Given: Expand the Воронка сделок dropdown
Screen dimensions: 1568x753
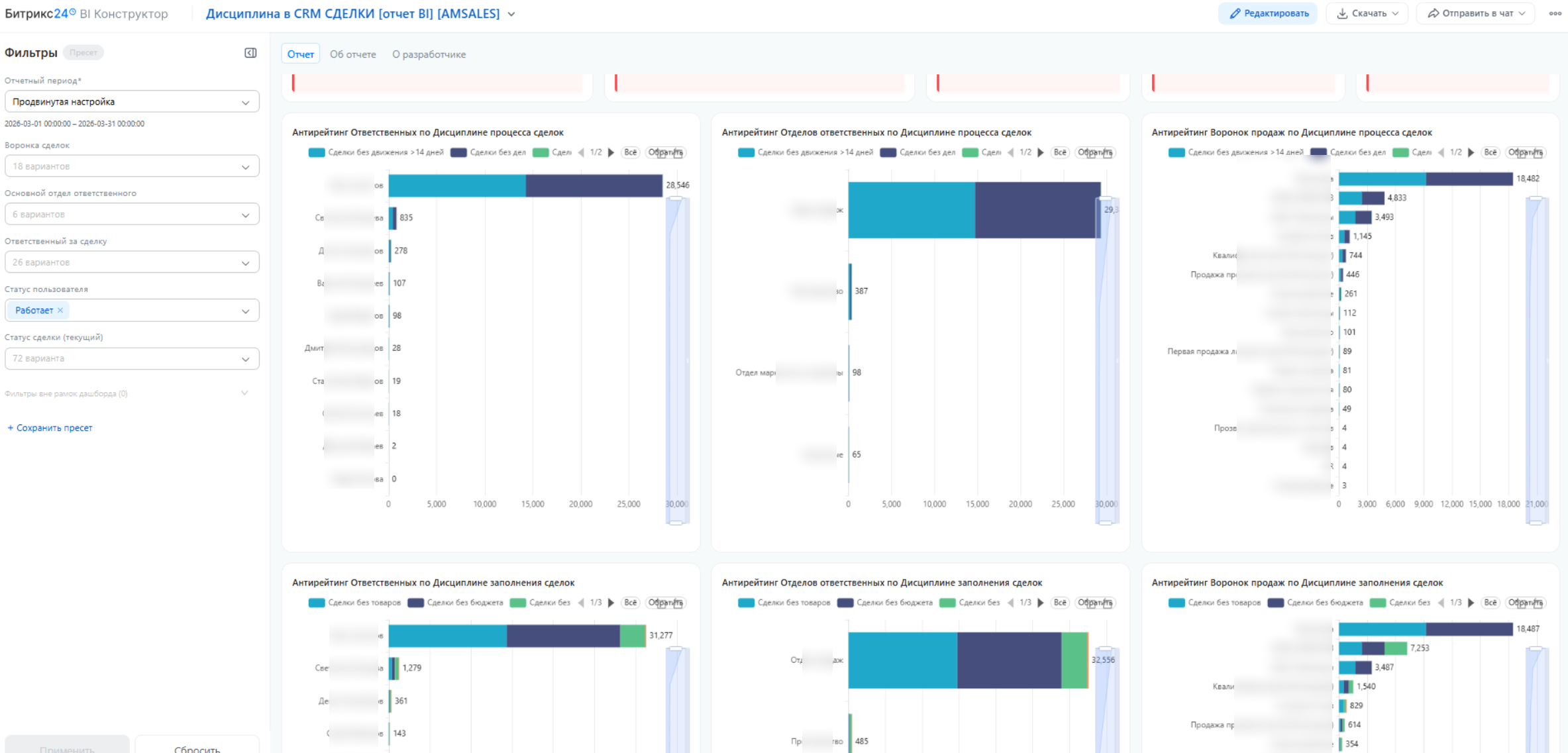Looking at the screenshot, I should point(131,166).
